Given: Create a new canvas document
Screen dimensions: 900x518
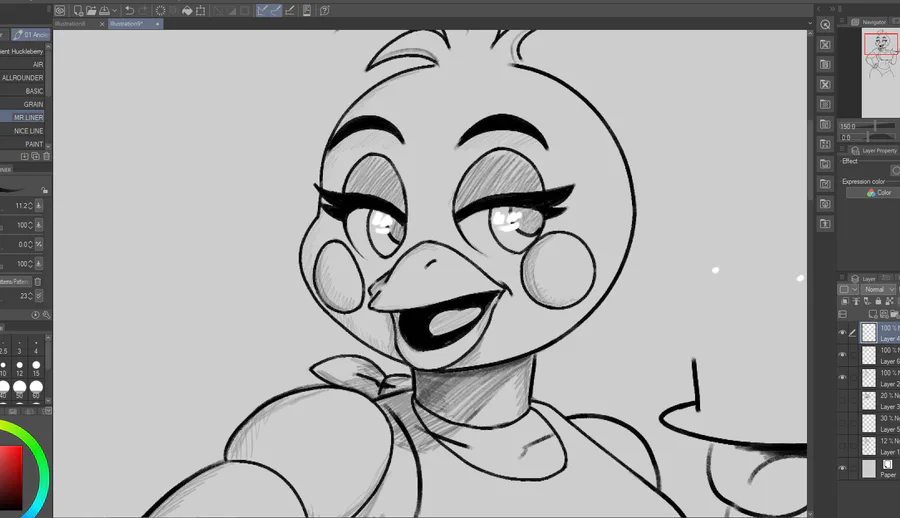Looking at the screenshot, I should tap(78, 10).
